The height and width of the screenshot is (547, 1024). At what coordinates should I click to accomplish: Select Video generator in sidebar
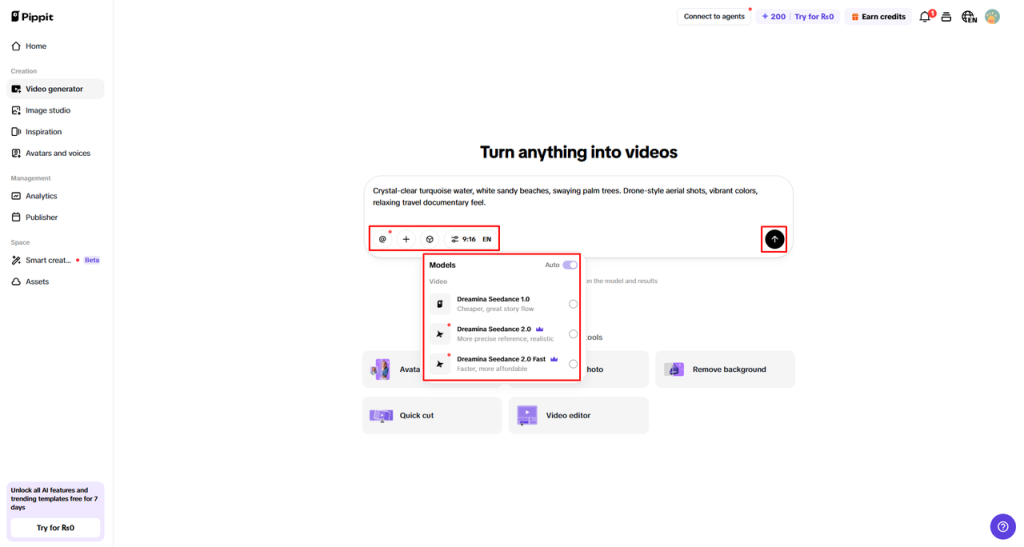(x=56, y=89)
